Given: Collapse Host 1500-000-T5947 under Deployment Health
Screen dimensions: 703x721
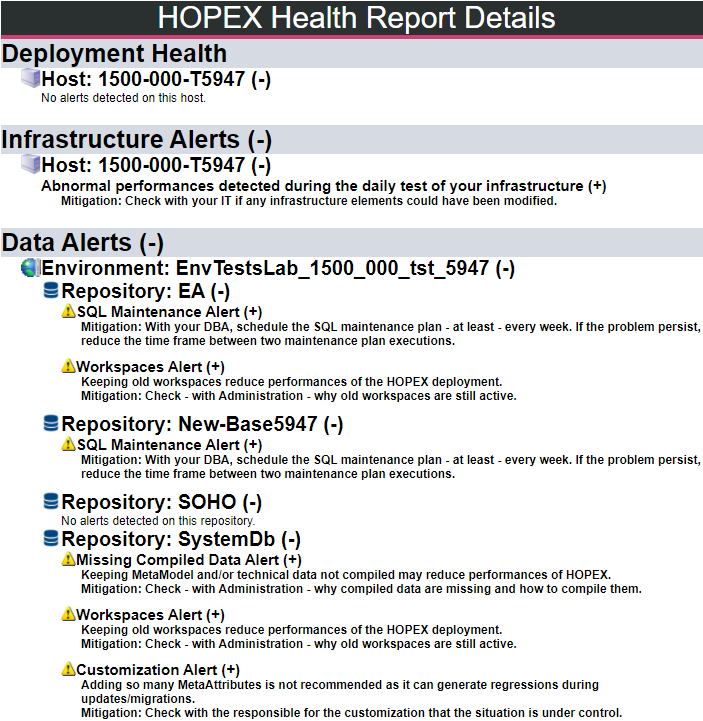Looking at the screenshot, I should click(x=260, y=79).
